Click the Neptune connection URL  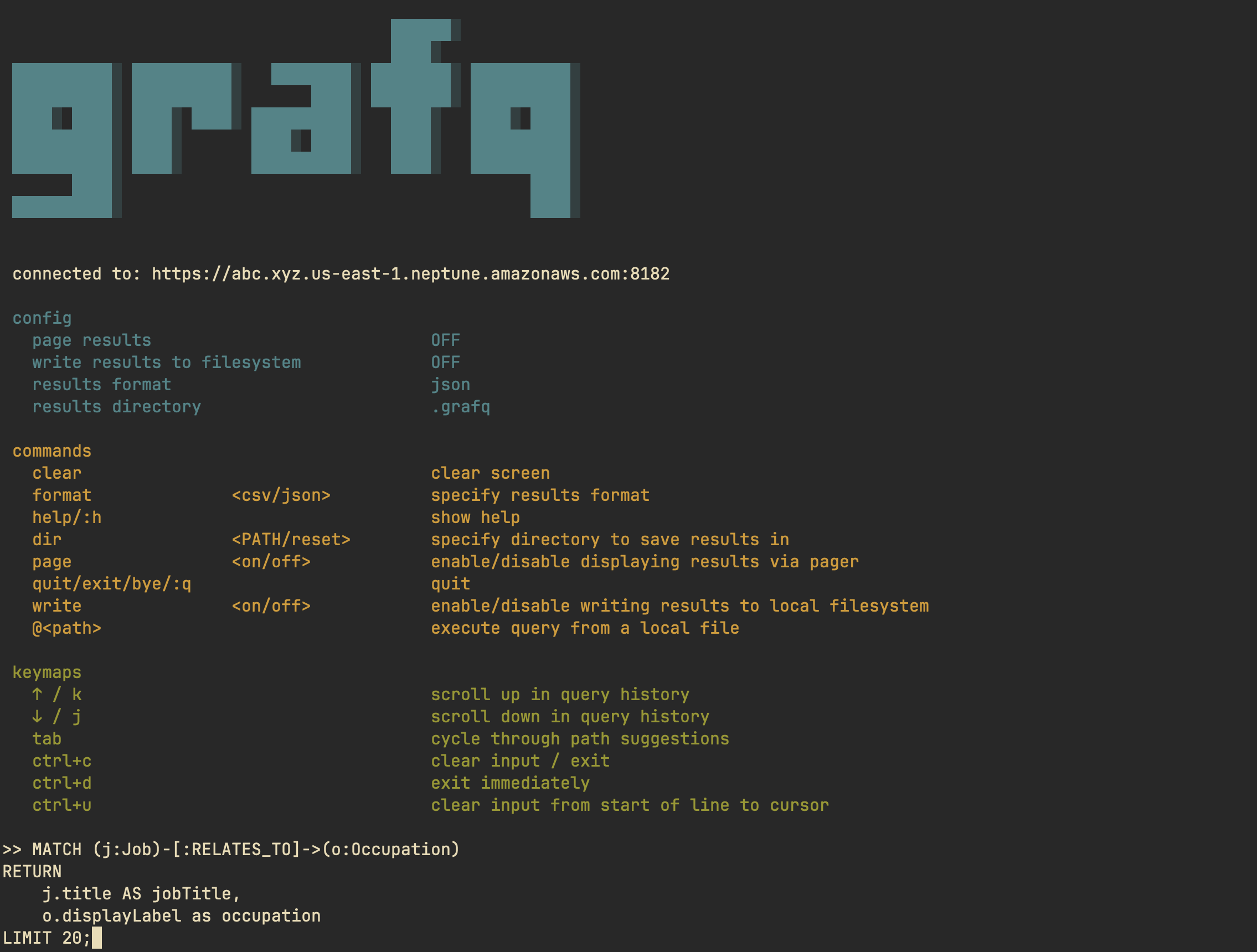coord(410,273)
